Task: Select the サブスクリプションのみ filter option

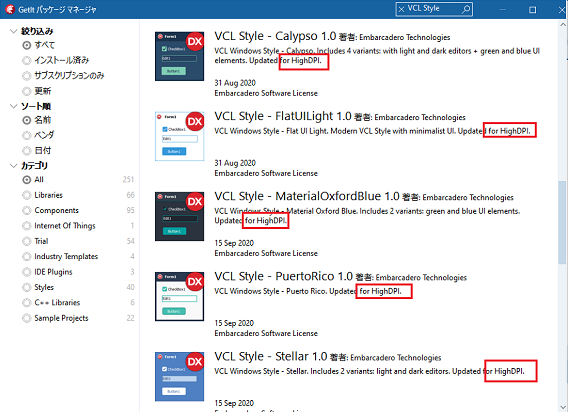Action: click(26, 76)
